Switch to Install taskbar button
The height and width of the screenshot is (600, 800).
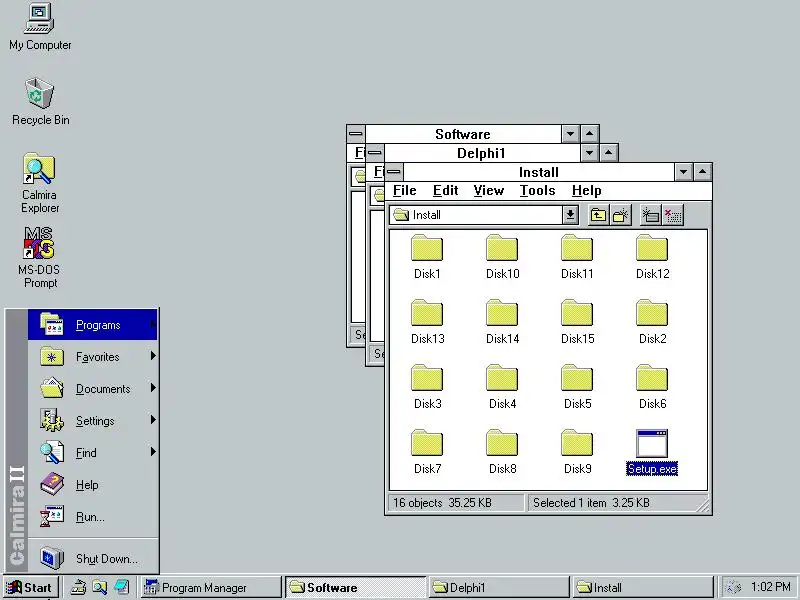[x=643, y=587]
